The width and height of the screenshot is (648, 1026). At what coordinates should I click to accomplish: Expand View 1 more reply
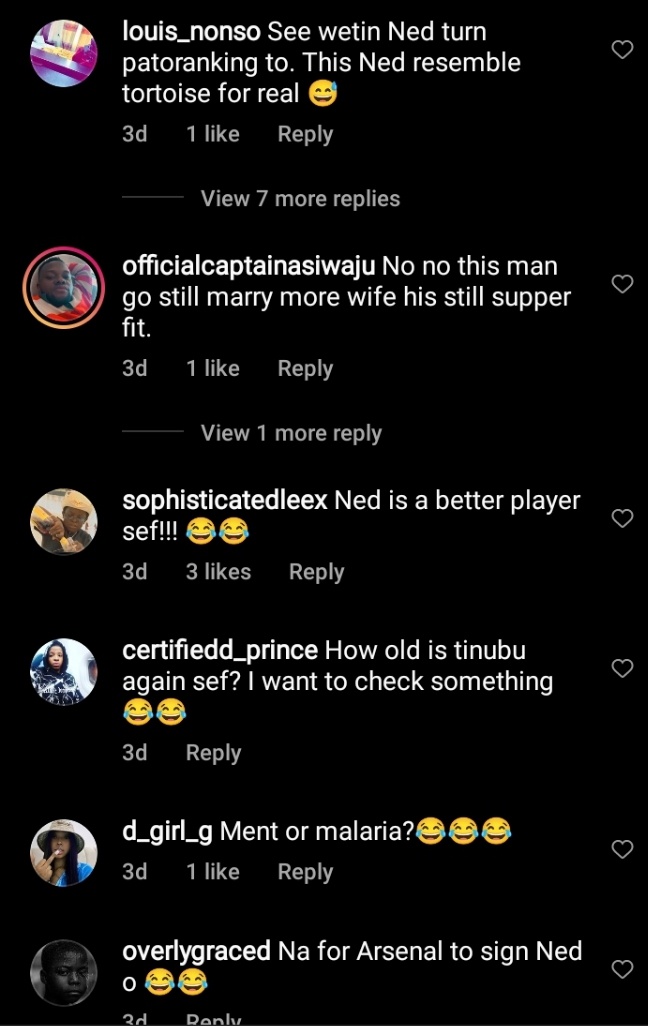click(291, 433)
